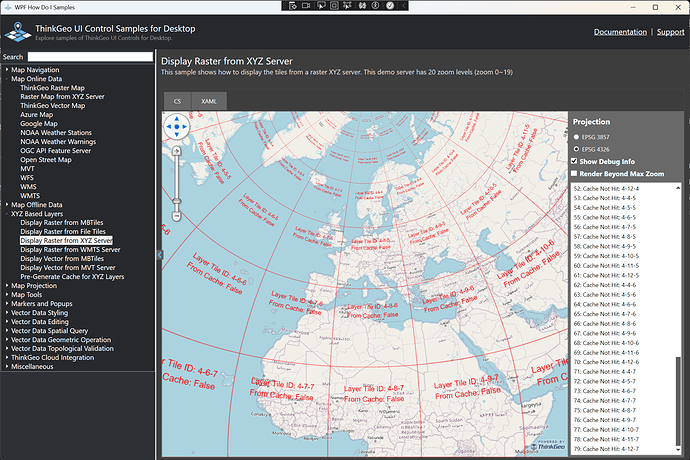Image resolution: width=690 pixels, height=460 pixels.
Task: Open the Vector Data Geometric Operation node
Action: click(x=61, y=340)
